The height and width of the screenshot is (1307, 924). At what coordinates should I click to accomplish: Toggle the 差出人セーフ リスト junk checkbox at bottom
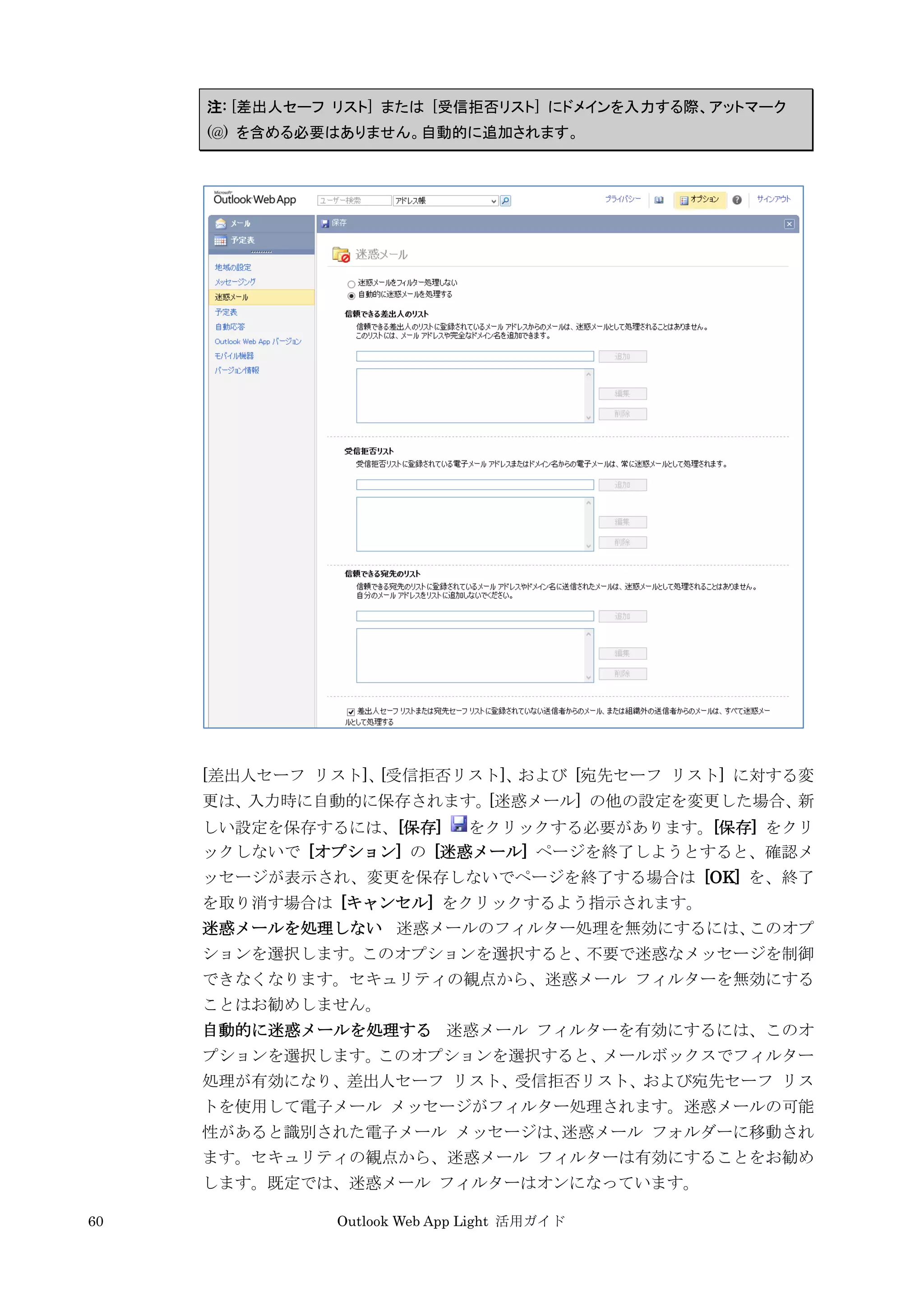(x=351, y=712)
